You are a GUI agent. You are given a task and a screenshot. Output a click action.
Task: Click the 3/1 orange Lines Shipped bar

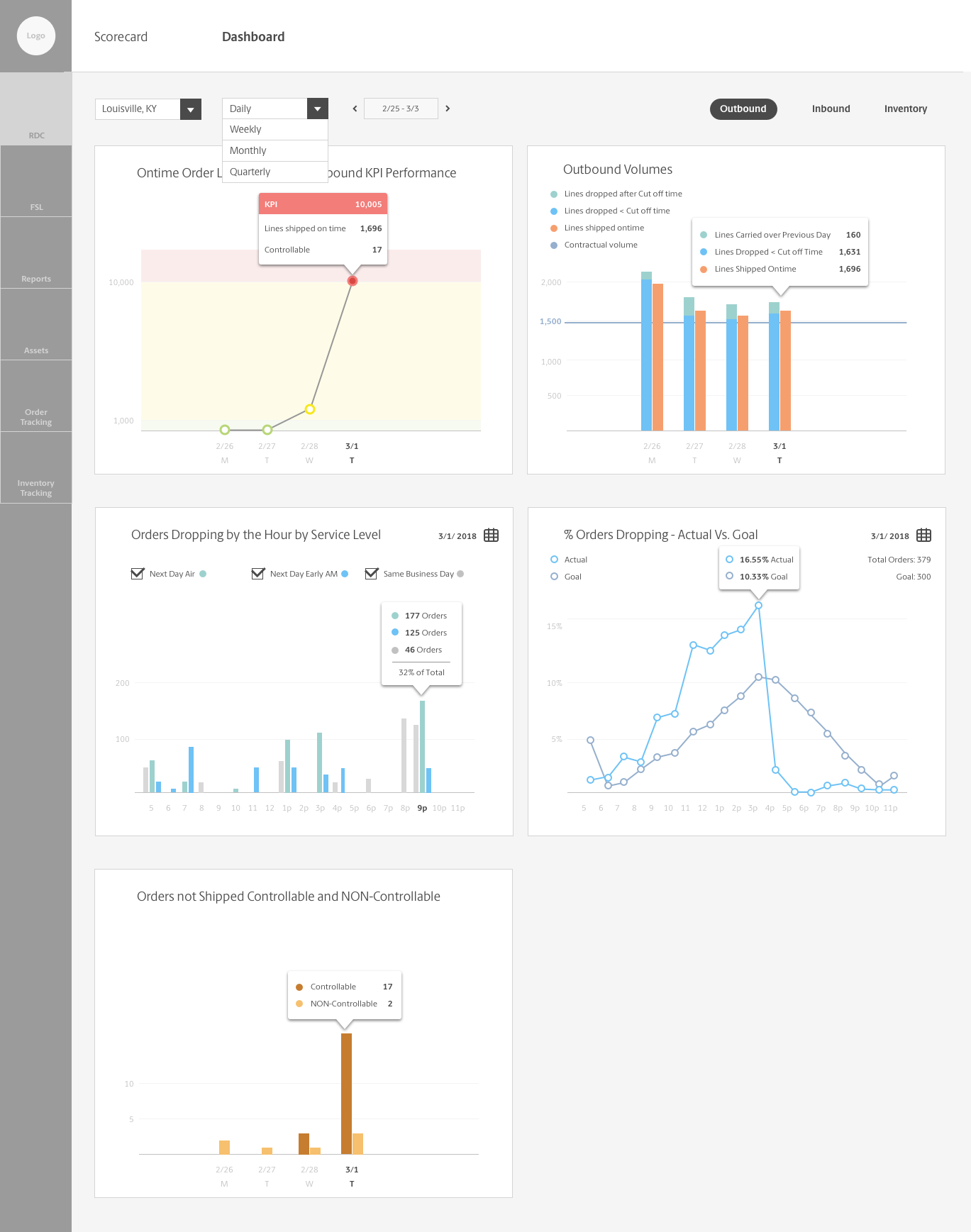click(785, 370)
